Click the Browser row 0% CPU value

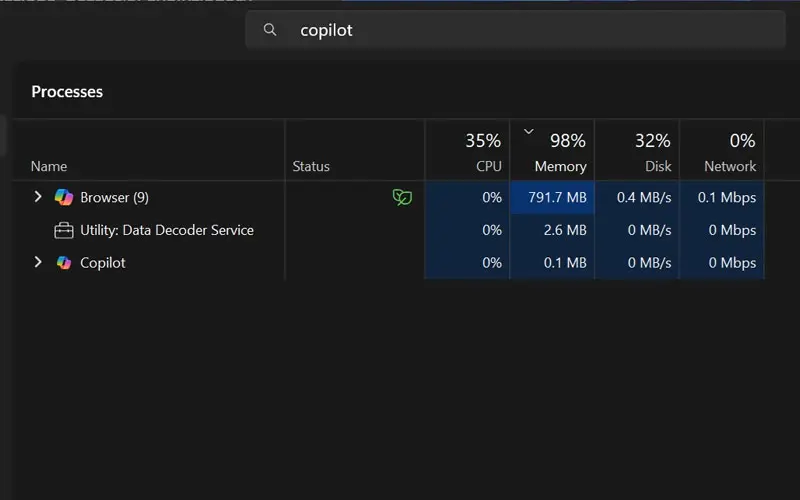point(492,197)
